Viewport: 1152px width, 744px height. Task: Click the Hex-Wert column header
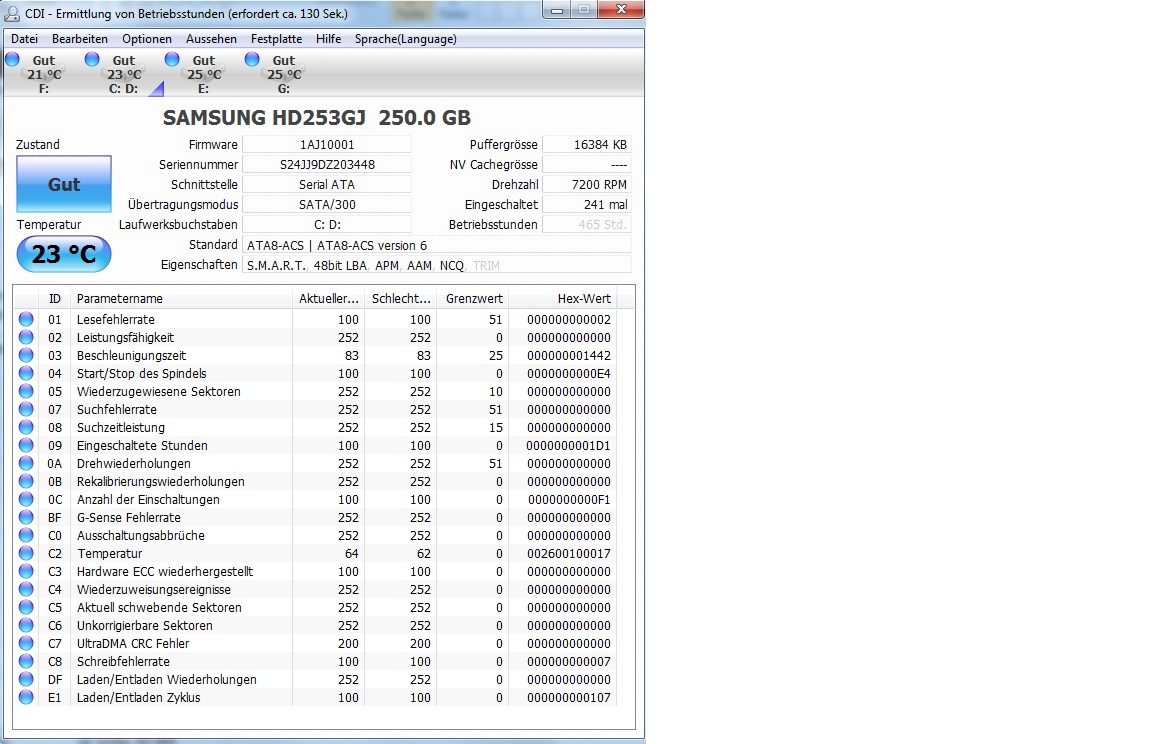tap(562, 299)
